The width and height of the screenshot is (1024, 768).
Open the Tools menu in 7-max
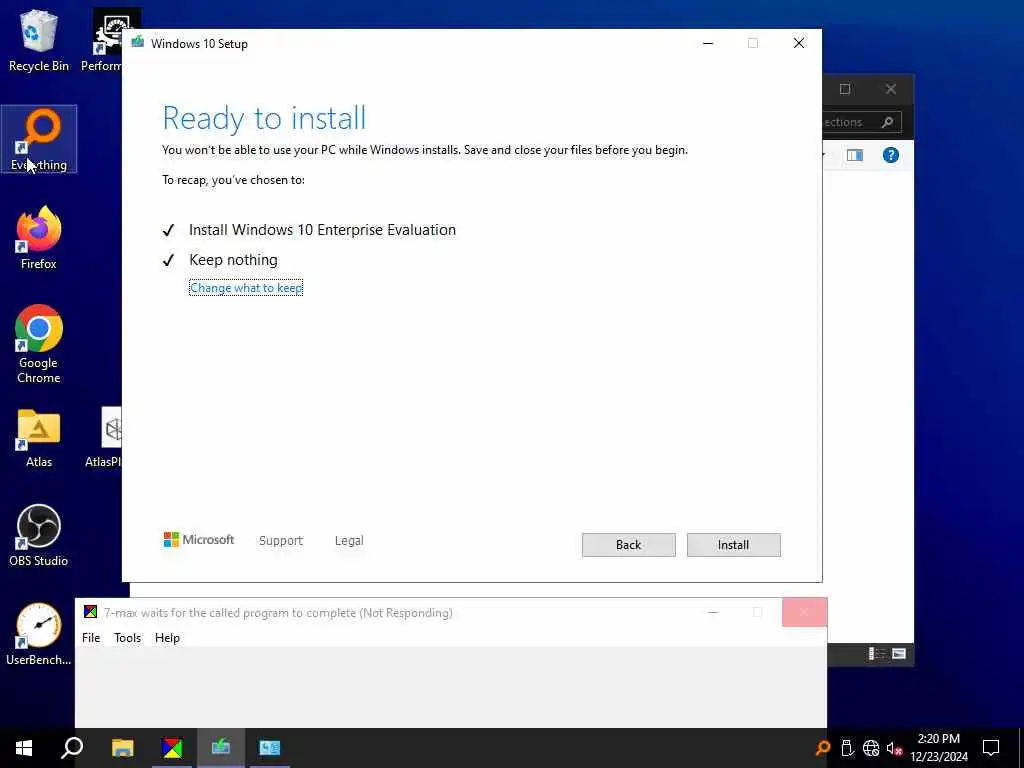click(x=127, y=638)
